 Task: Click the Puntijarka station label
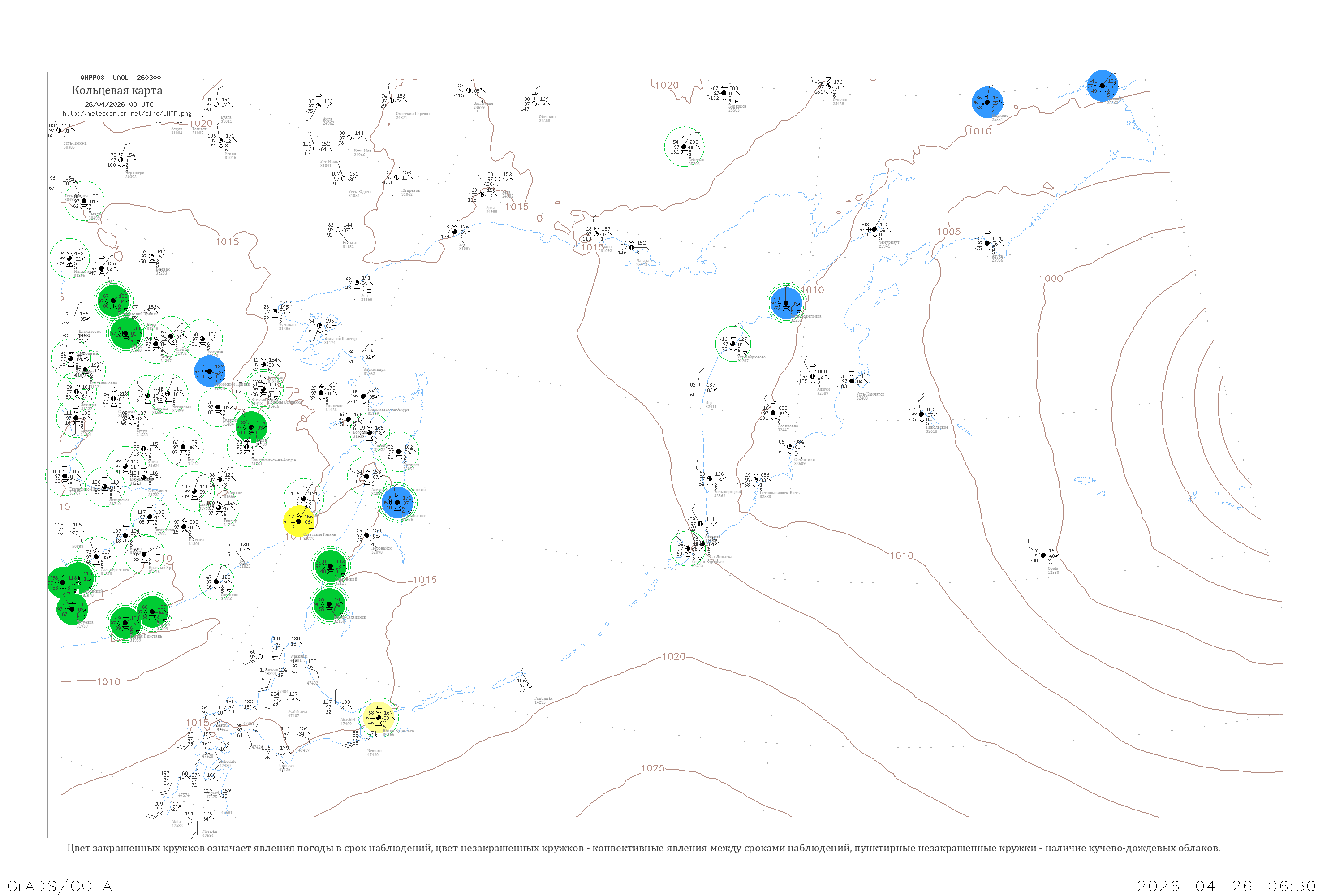[543, 698]
